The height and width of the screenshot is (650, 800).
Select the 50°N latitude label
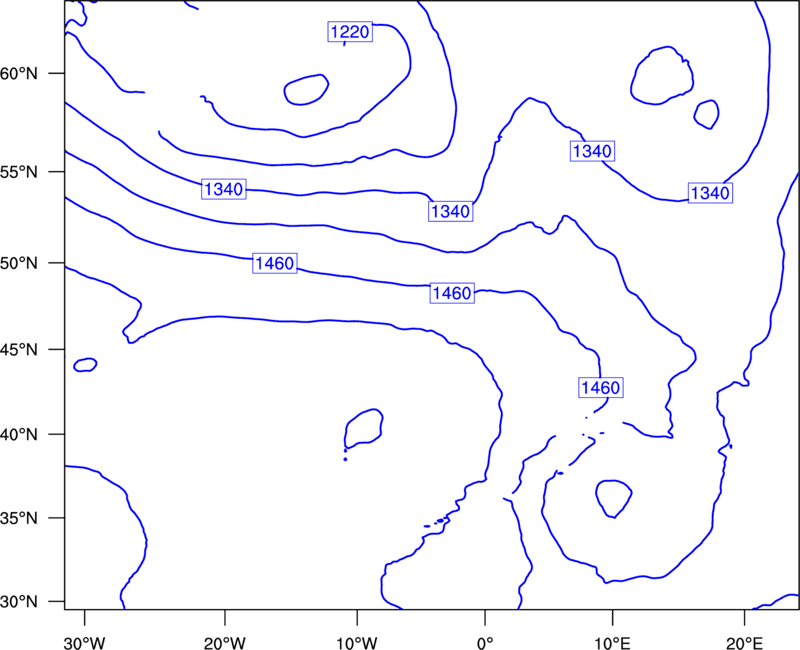(19, 263)
